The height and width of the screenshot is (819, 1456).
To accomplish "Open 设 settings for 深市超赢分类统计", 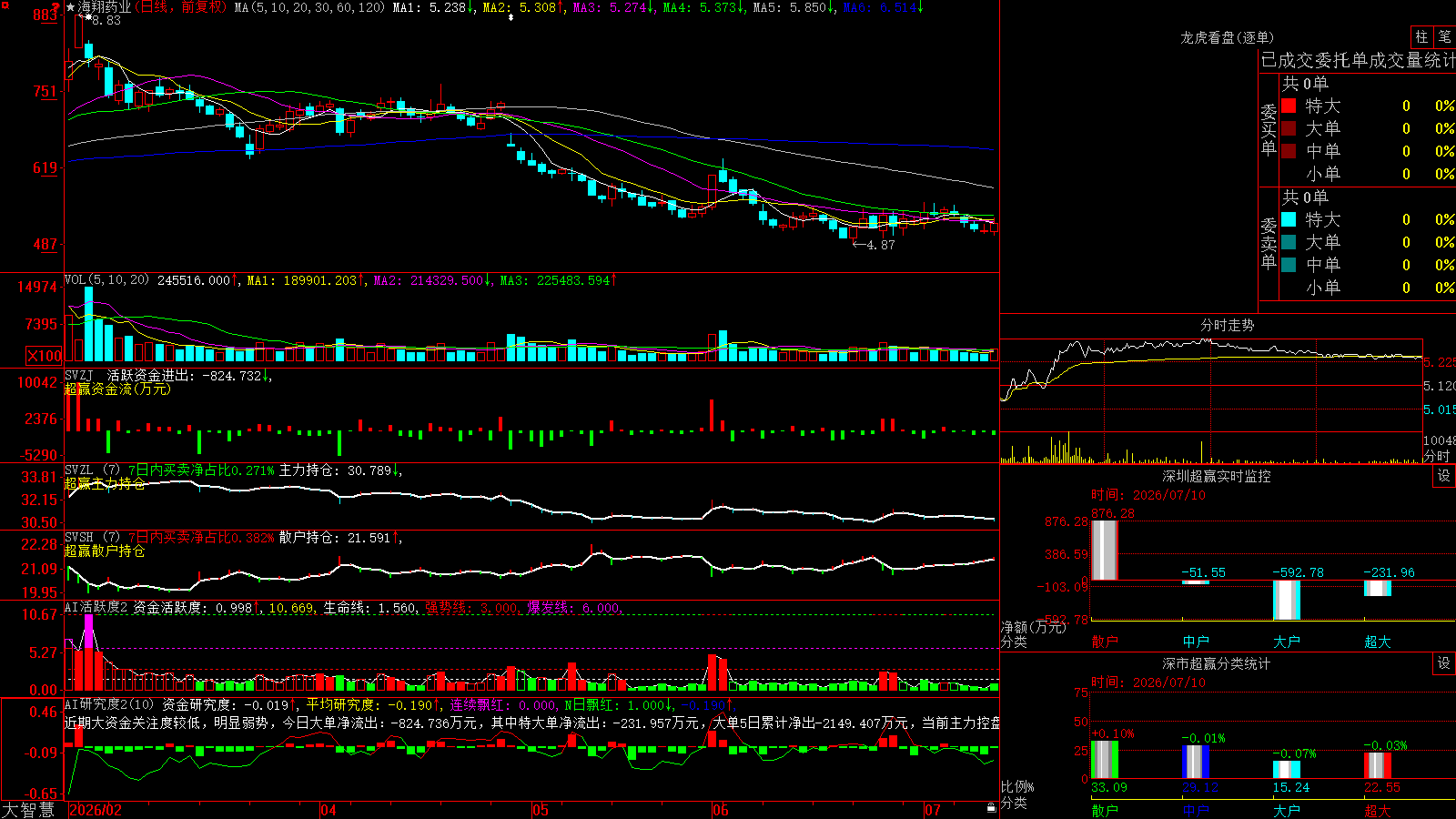I will (1444, 663).
